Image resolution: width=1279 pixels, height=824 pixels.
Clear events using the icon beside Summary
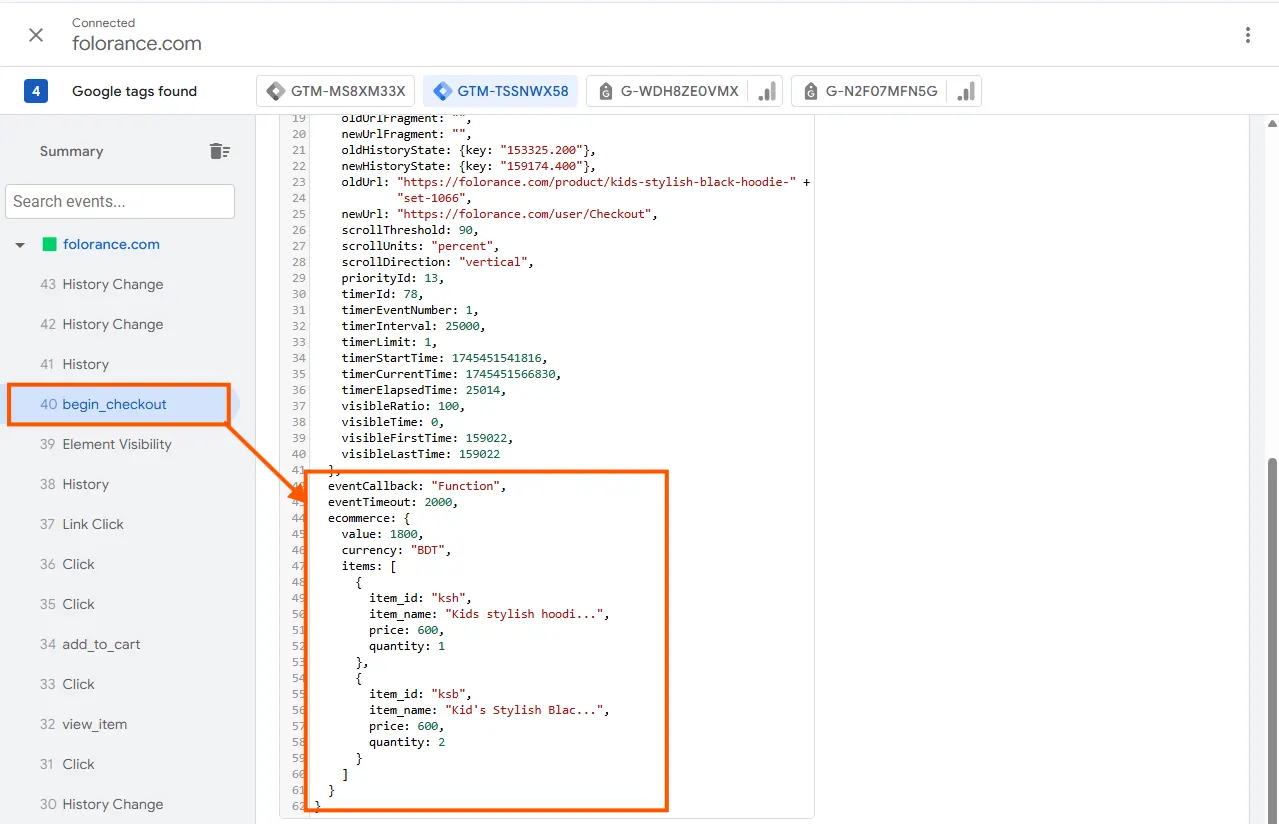coord(219,151)
